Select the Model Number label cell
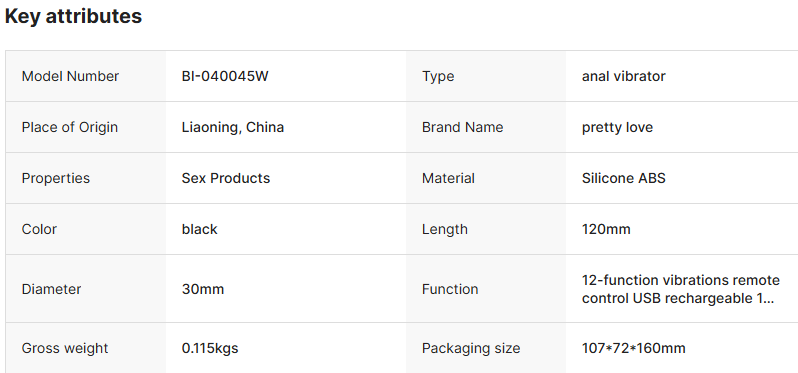This screenshot has height=373, width=798. [86, 76]
